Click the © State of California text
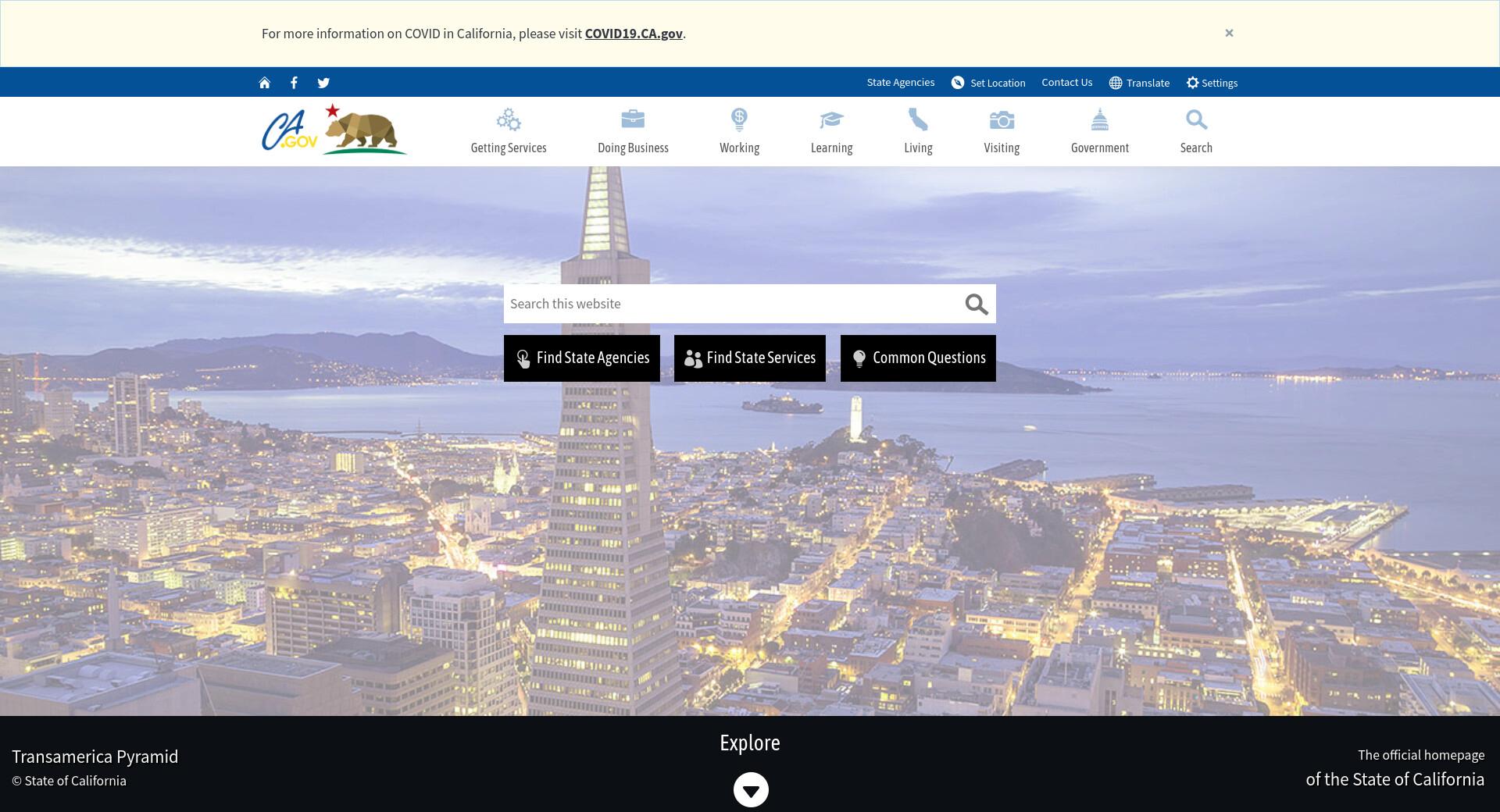The image size is (1500, 812). tap(69, 781)
